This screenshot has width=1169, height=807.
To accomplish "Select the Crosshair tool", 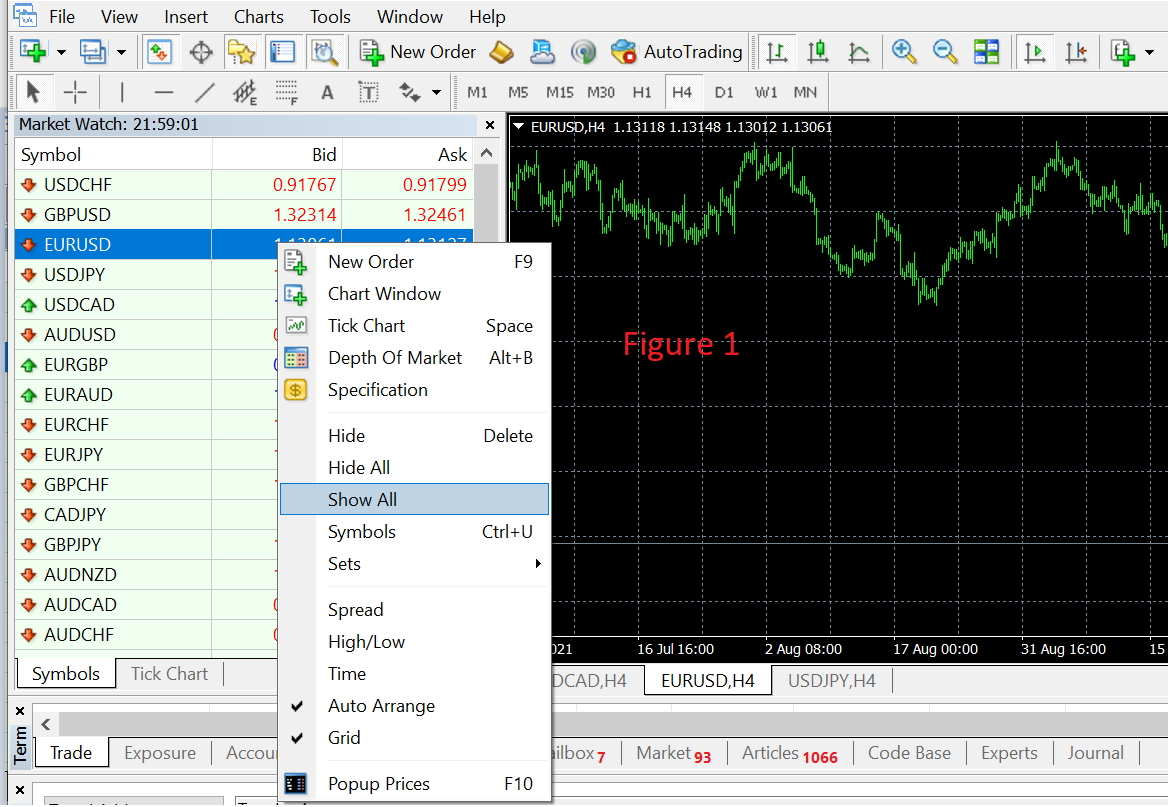I will [75, 93].
